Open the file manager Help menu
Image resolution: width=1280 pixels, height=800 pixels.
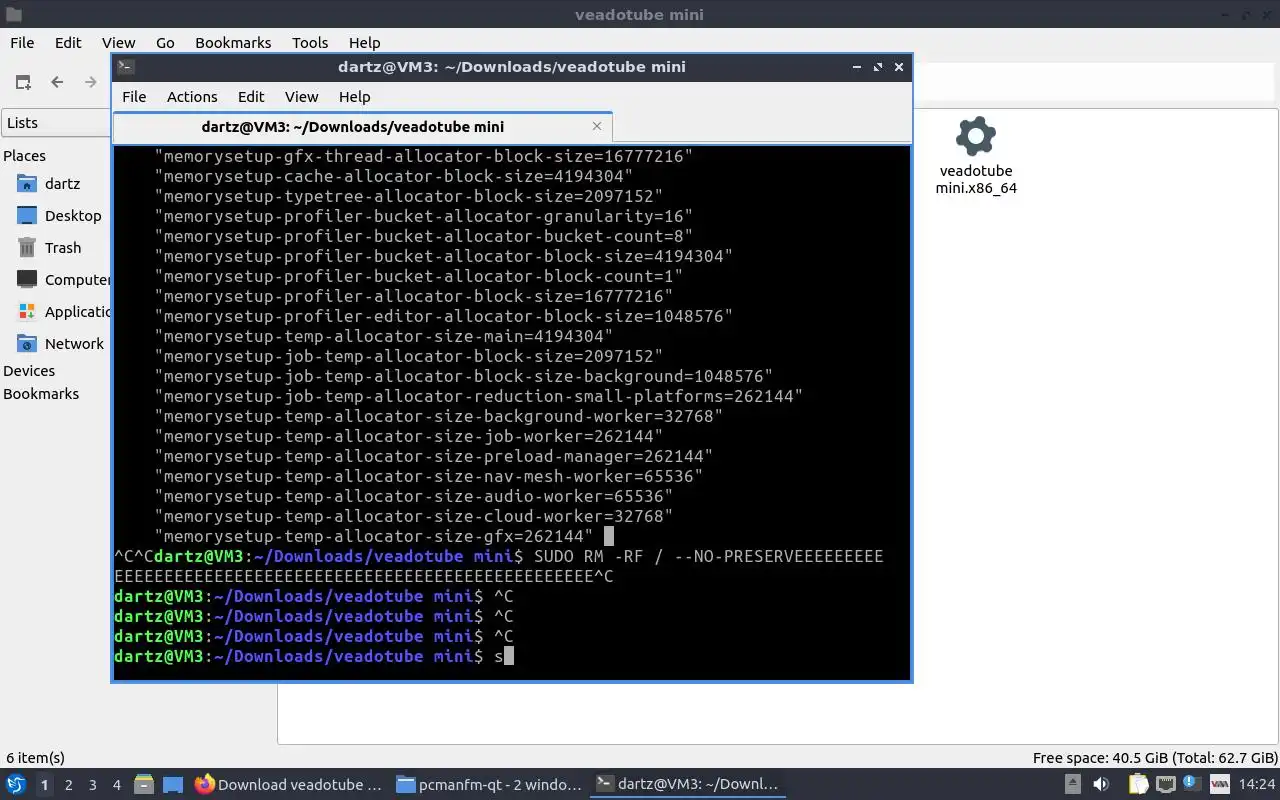tap(365, 43)
